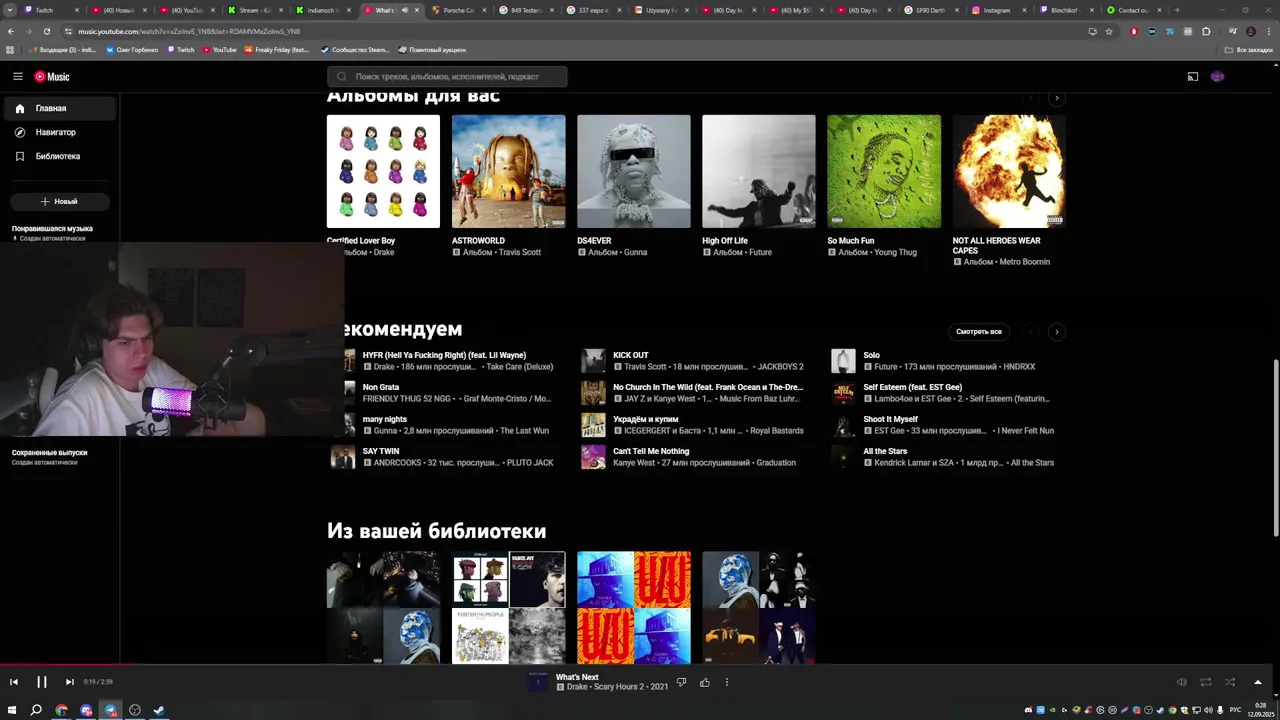Open Windows taskbar search
The image size is (1280, 720).
(x=36, y=710)
